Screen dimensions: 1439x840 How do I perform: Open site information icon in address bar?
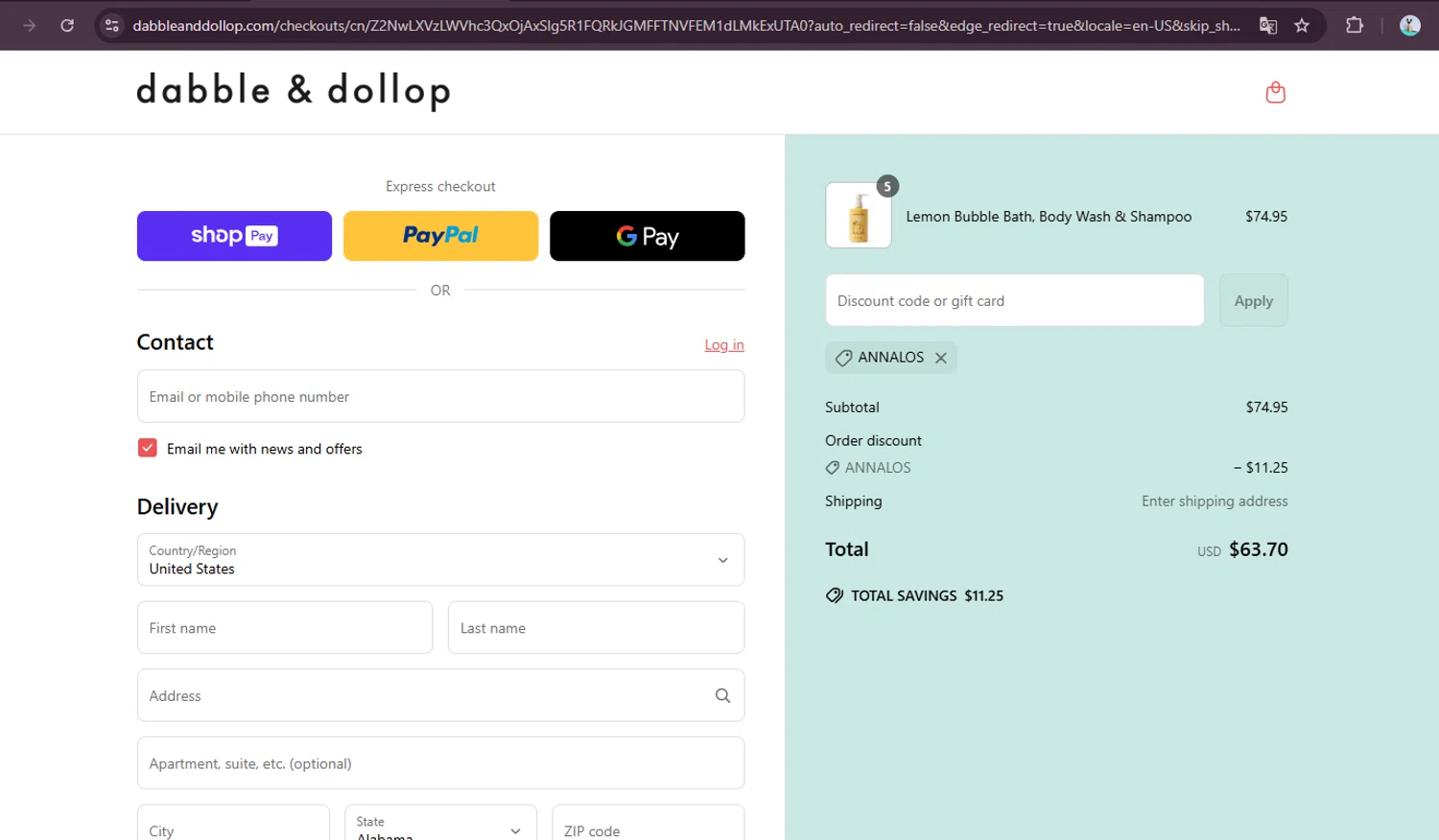(x=112, y=26)
